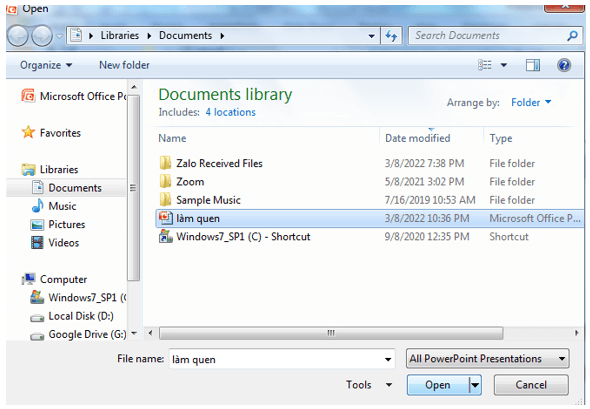Open the dropdown arrow beside Open button
Screen dimensions: 590x409
pyautogui.click(x=475, y=385)
